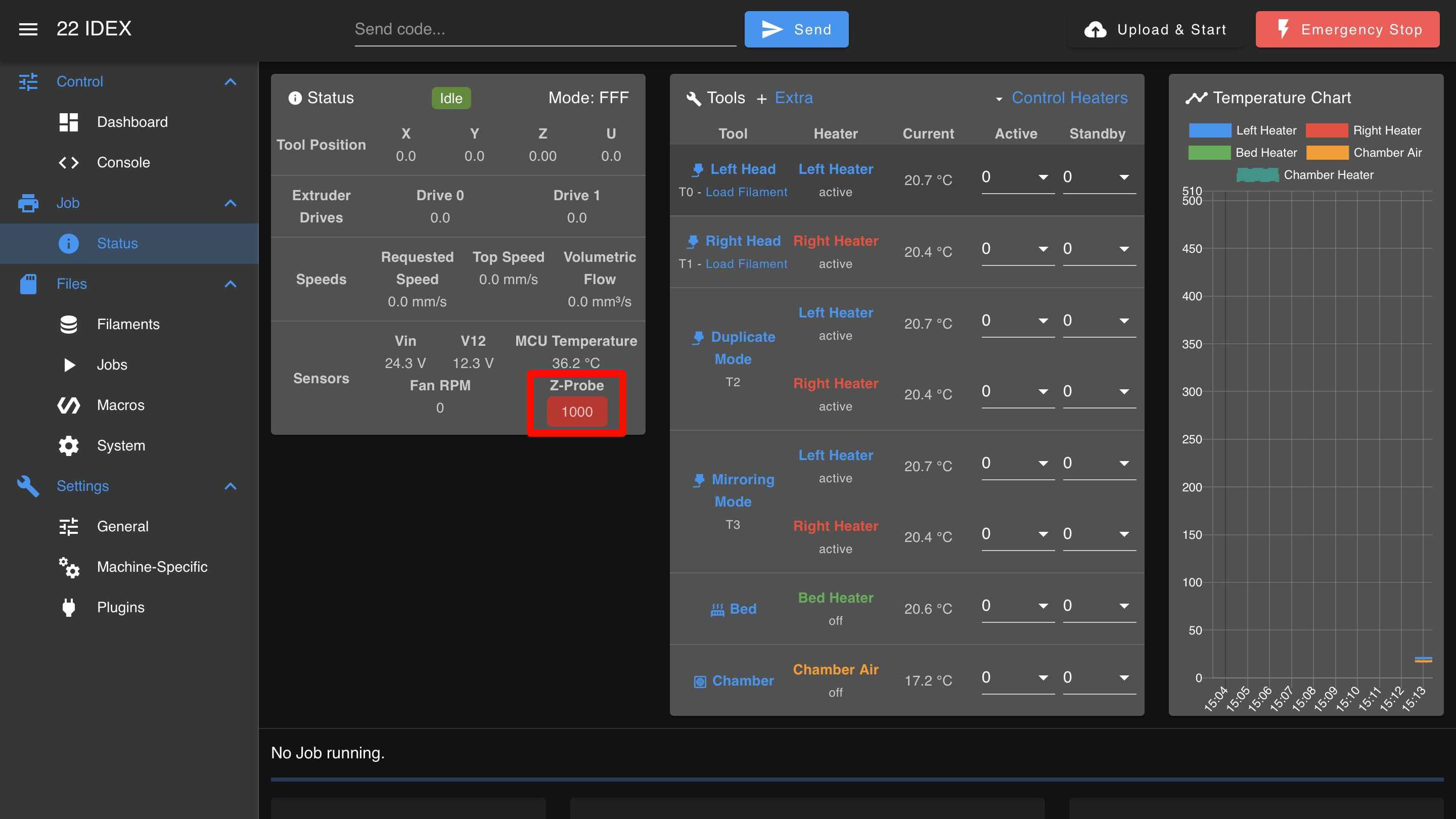Image resolution: width=1456 pixels, height=819 pixels.
Task: Open Left Head standby temperature dropdown
Action: pos(1124,177)
